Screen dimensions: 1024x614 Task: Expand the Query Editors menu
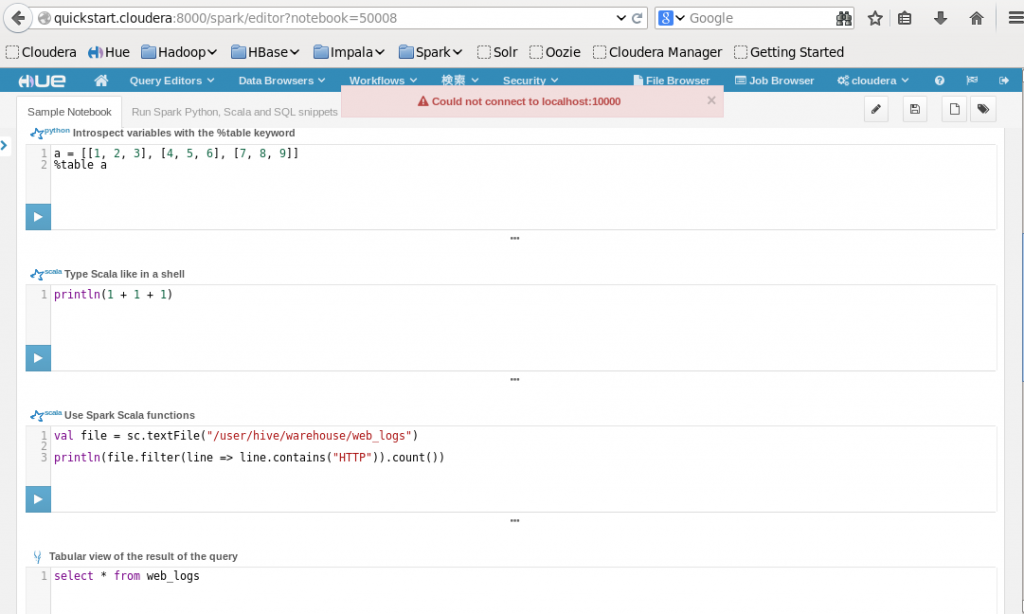click(172, 80)
